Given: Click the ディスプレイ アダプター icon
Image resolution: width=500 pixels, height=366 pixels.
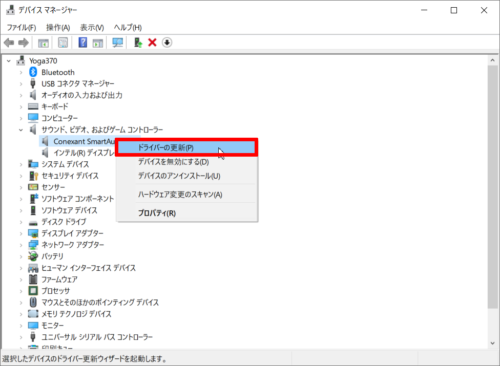Looking at the screenshot, I should click(x=33, y=233).
